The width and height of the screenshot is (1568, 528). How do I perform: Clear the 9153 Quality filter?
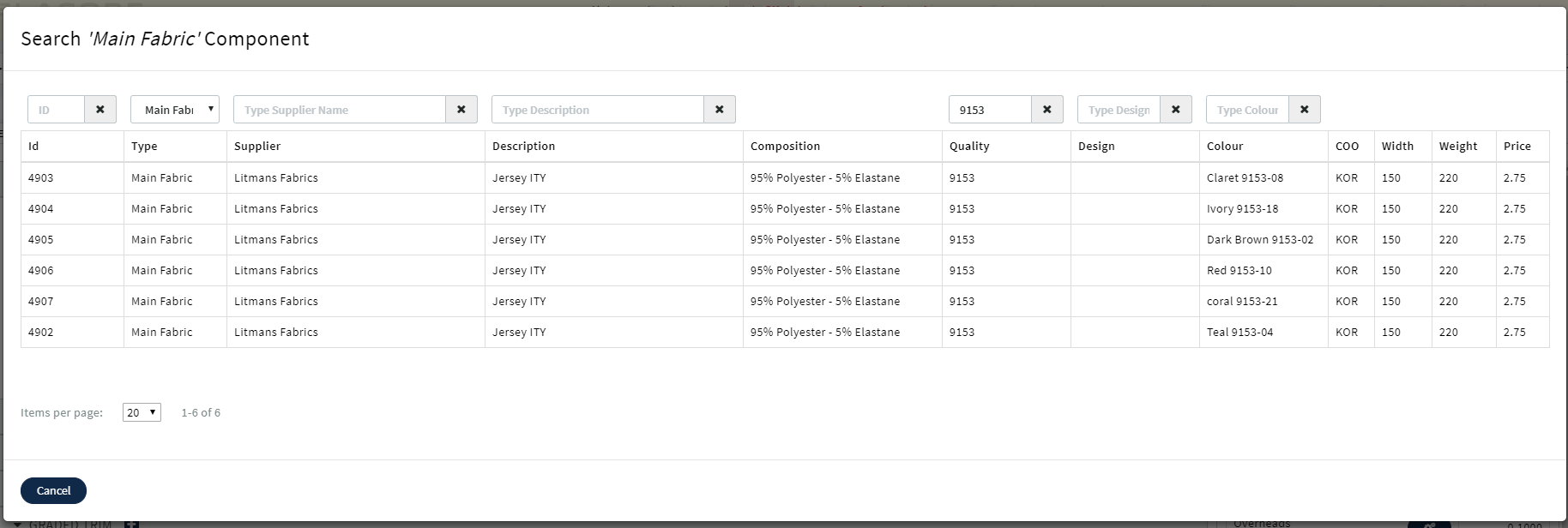tap(1047, 110)
